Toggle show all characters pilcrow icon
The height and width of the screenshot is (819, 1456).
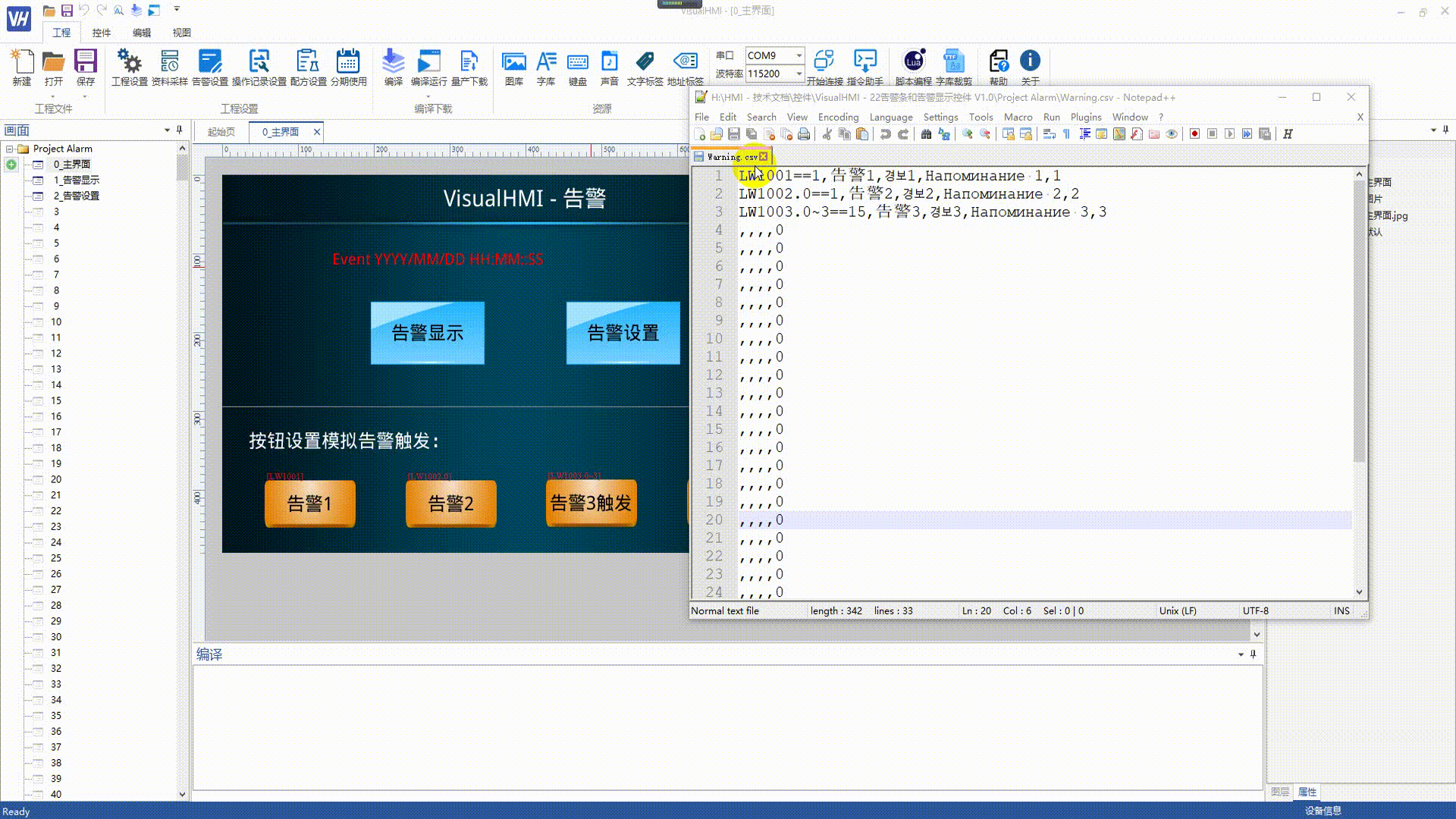[x=1066, y=134]
